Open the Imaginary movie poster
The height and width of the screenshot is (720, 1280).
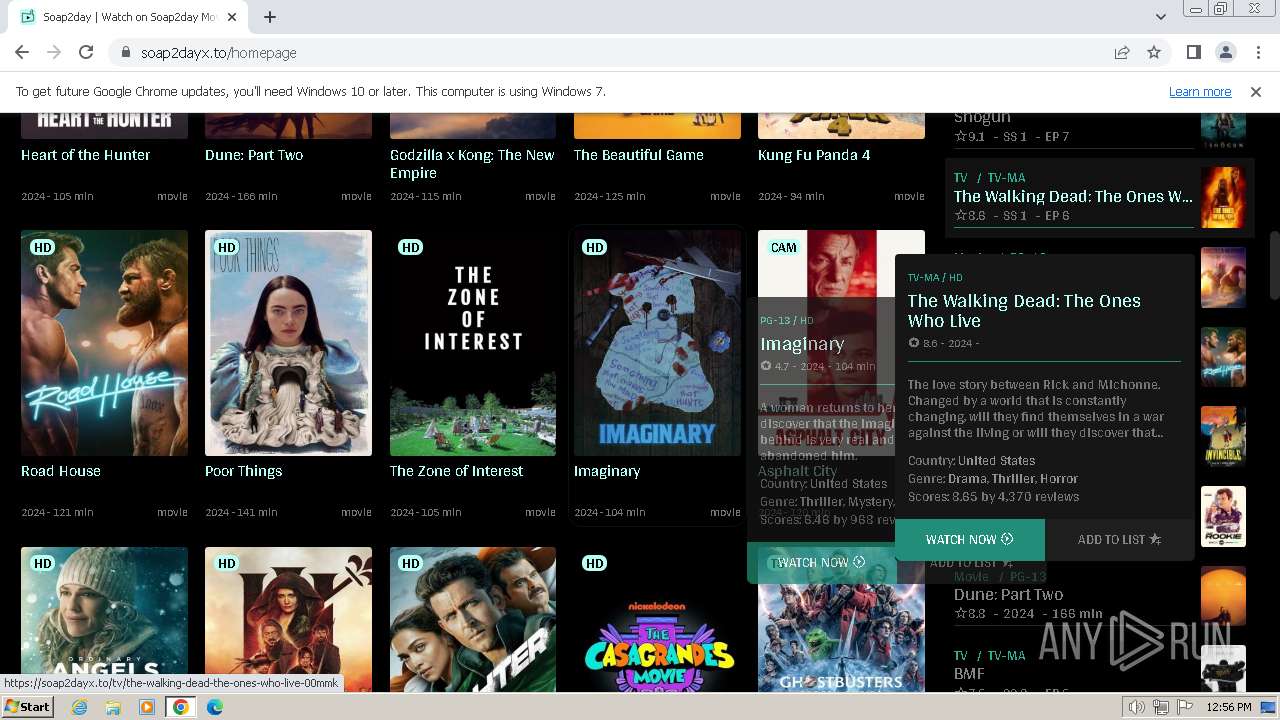[x=657, y=343]
